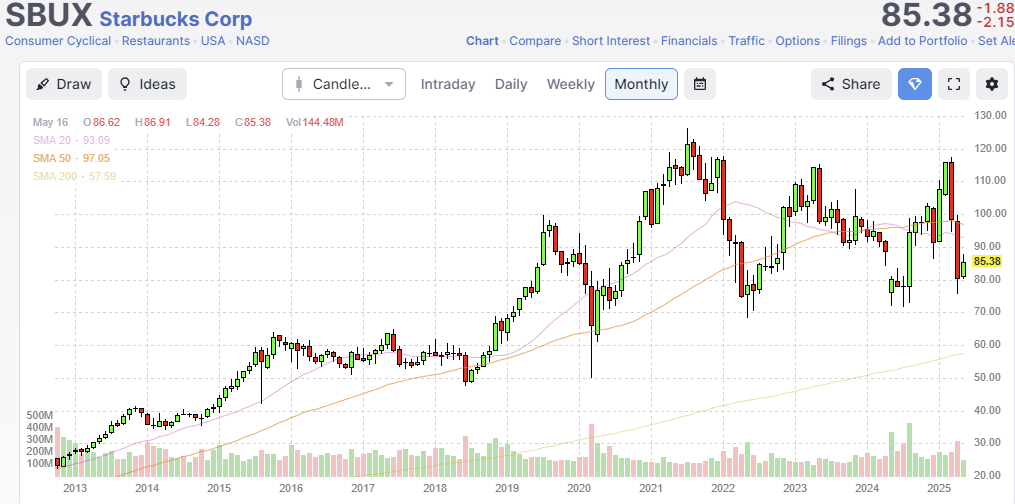Expand the Candle chart type dropdown
The width and height of the screenshot is (1015, 504).
coord(344,84)
